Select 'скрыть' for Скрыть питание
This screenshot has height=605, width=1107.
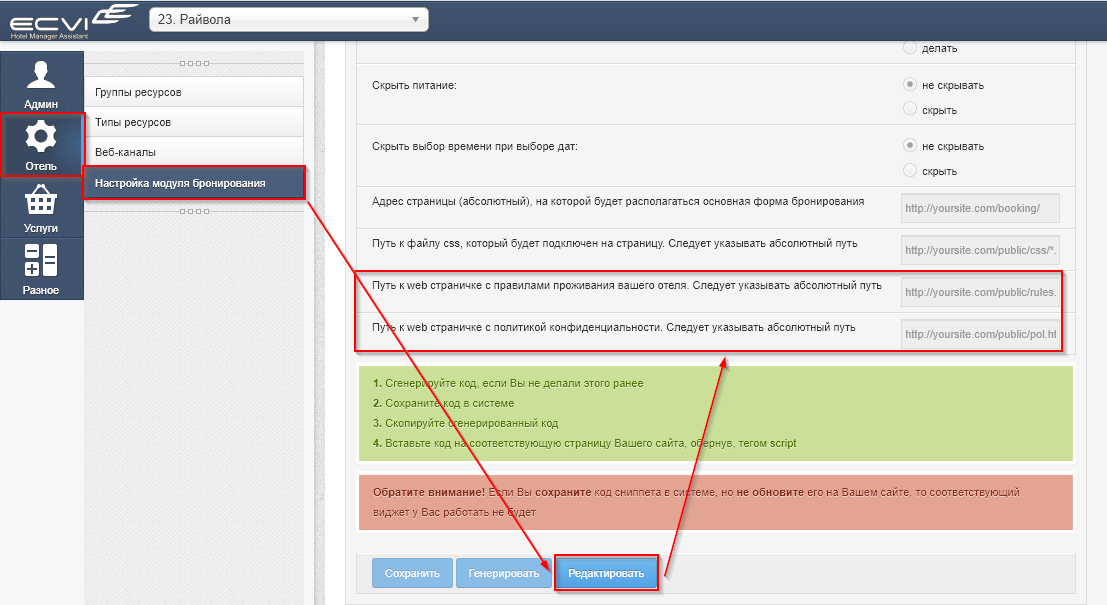click(x=910, y=109)
